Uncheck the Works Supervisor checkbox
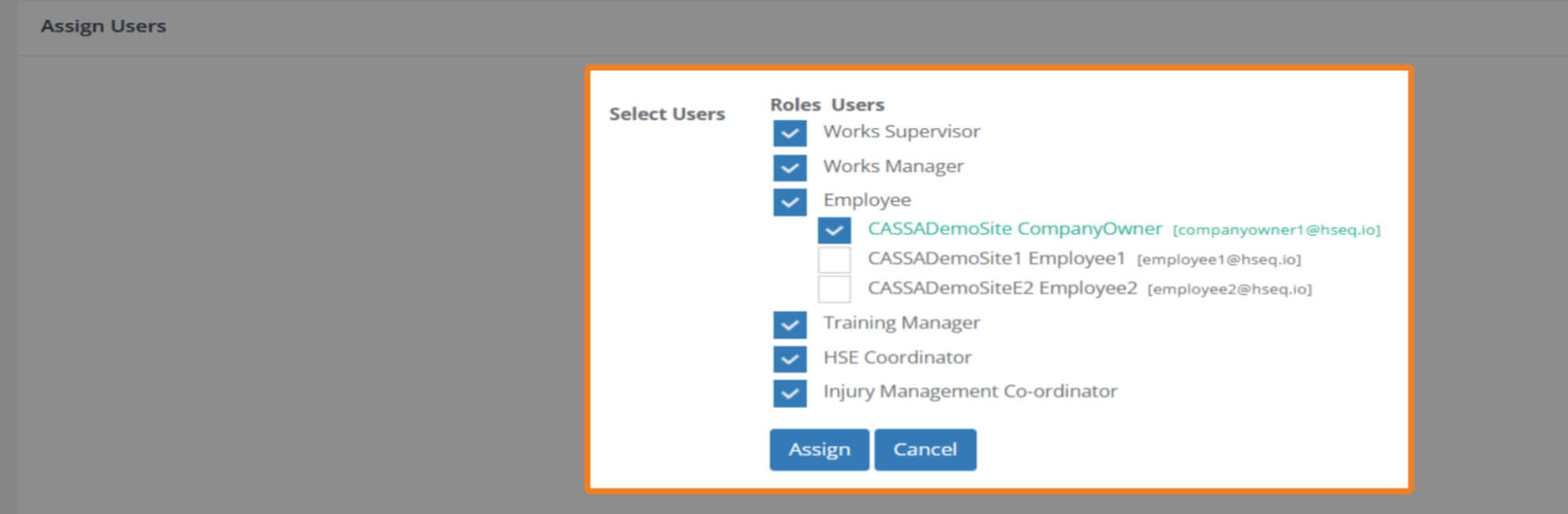 coord(789,133)
